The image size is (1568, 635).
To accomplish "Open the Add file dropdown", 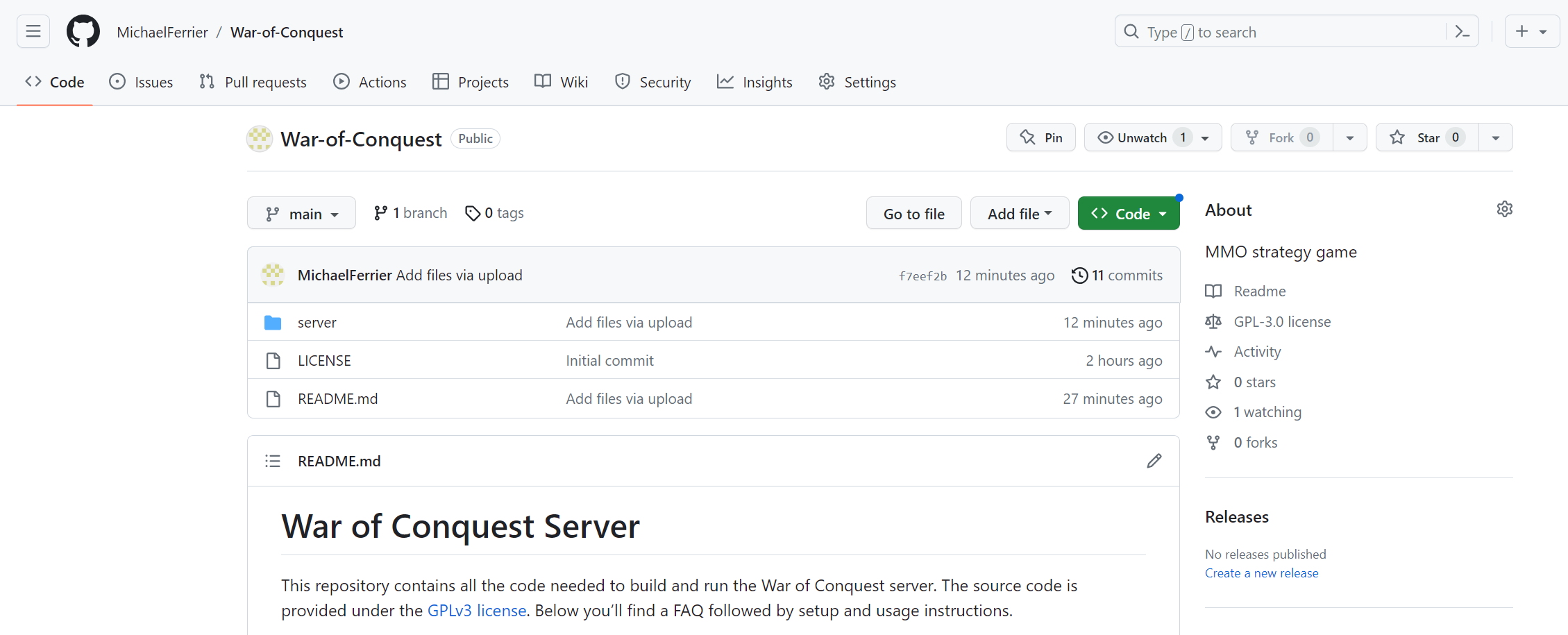I will [1020, 214].
